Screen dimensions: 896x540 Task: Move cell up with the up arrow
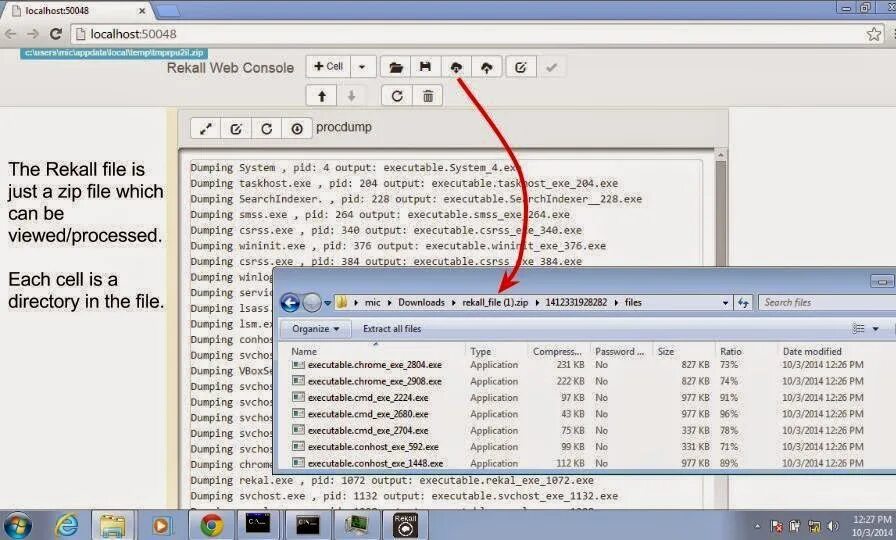(322, 95)
